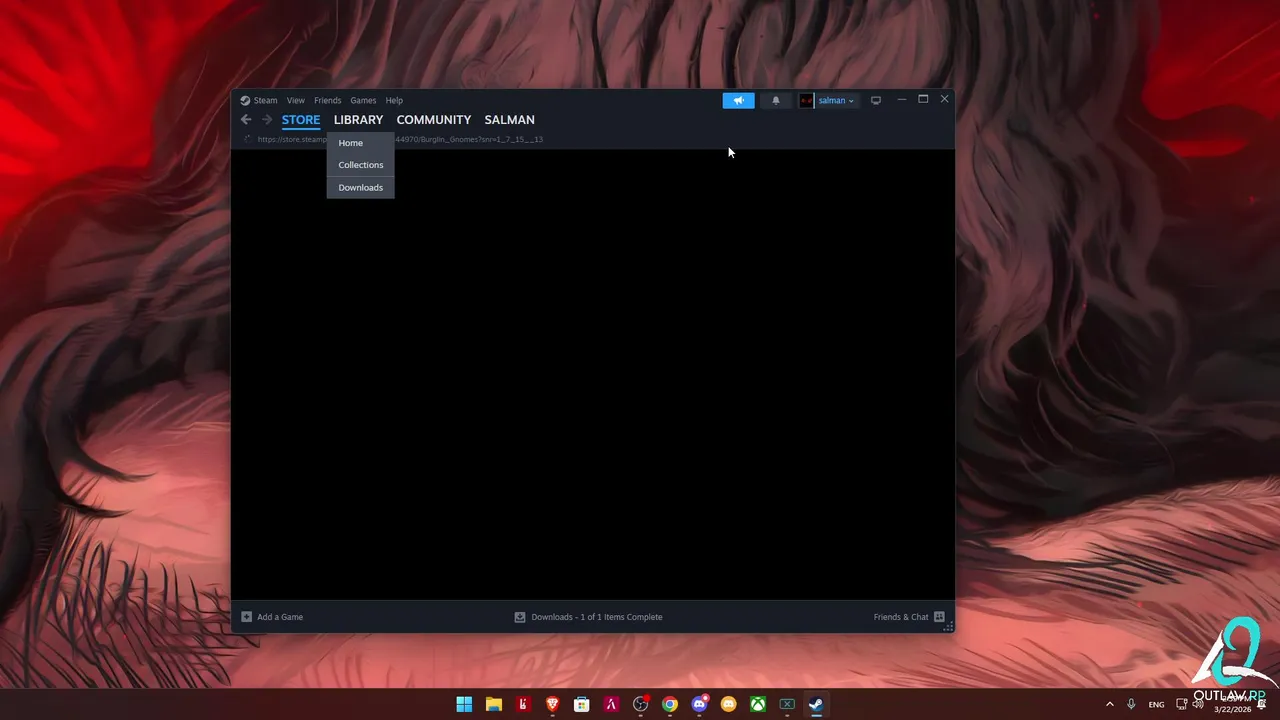This screenshot has width=1280, height=720.
Task: Open Friends & Chat
Action: (901, 617)
